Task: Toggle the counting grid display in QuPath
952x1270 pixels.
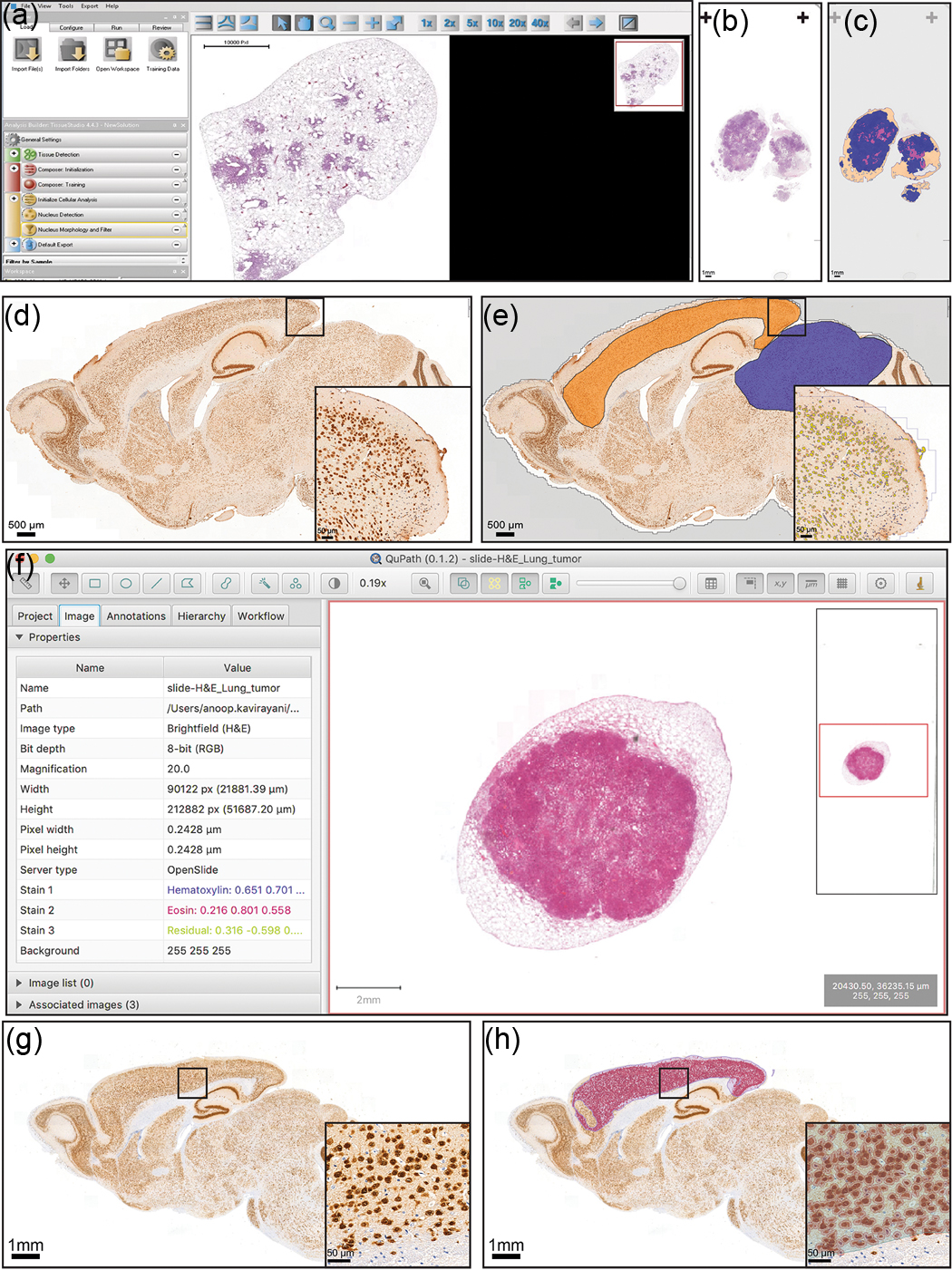Action: 841,583
